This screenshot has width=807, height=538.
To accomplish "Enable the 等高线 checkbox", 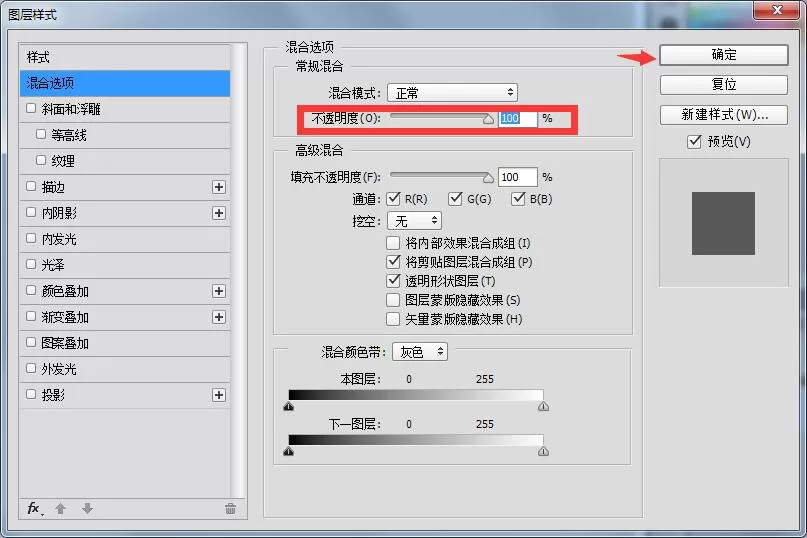I will [41, 134].
